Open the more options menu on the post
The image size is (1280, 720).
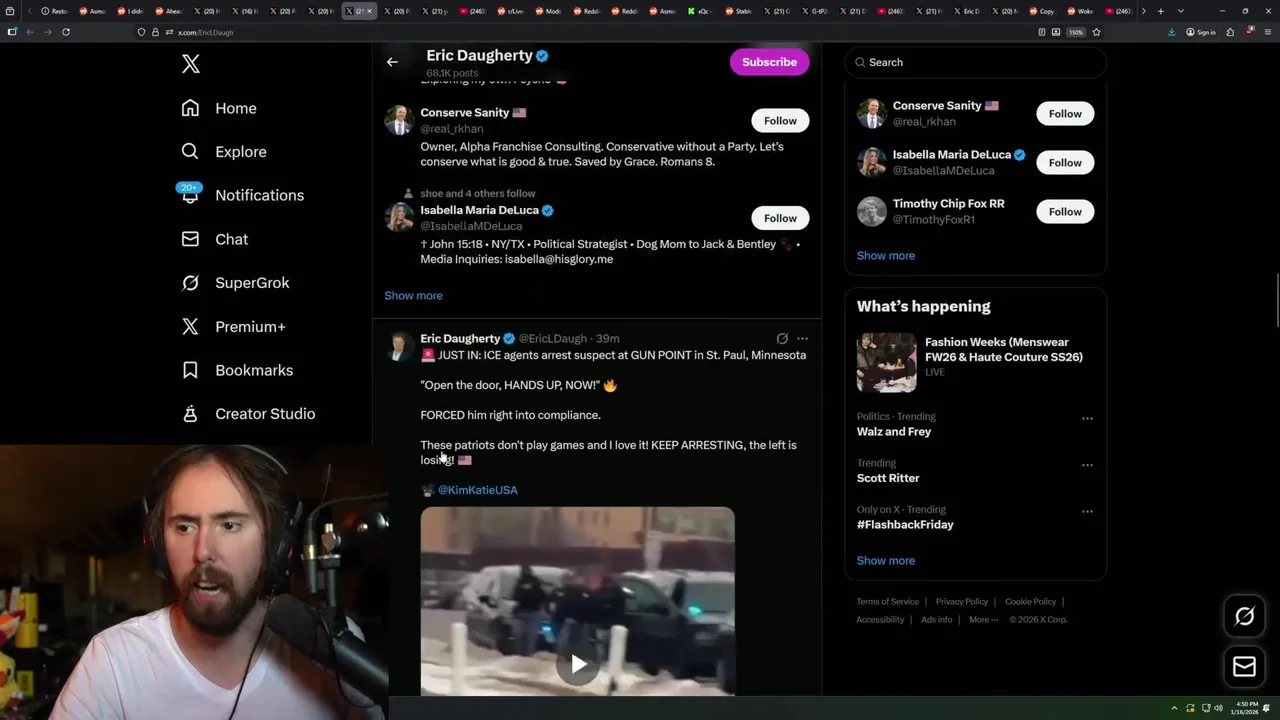802,339
